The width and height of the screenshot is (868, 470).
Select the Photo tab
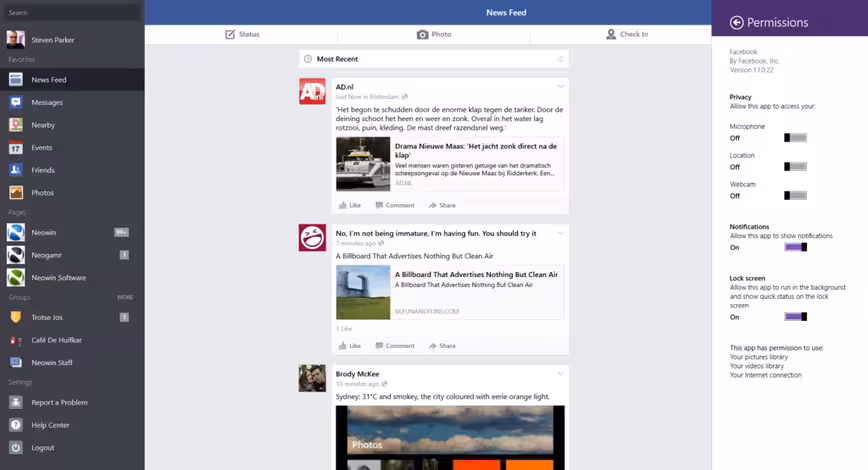point(433,34)
